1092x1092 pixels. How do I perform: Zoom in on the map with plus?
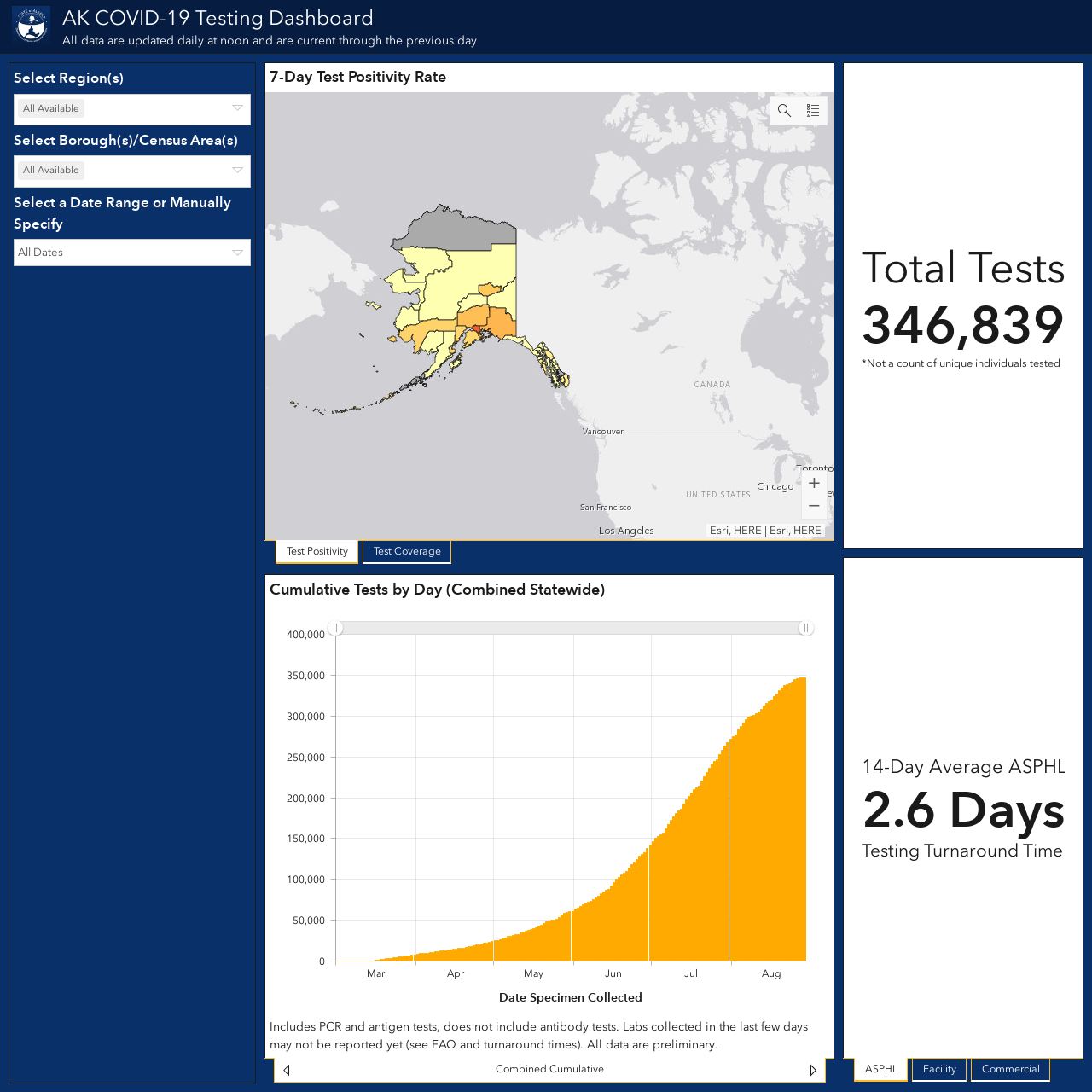click(x=814, y=483)
